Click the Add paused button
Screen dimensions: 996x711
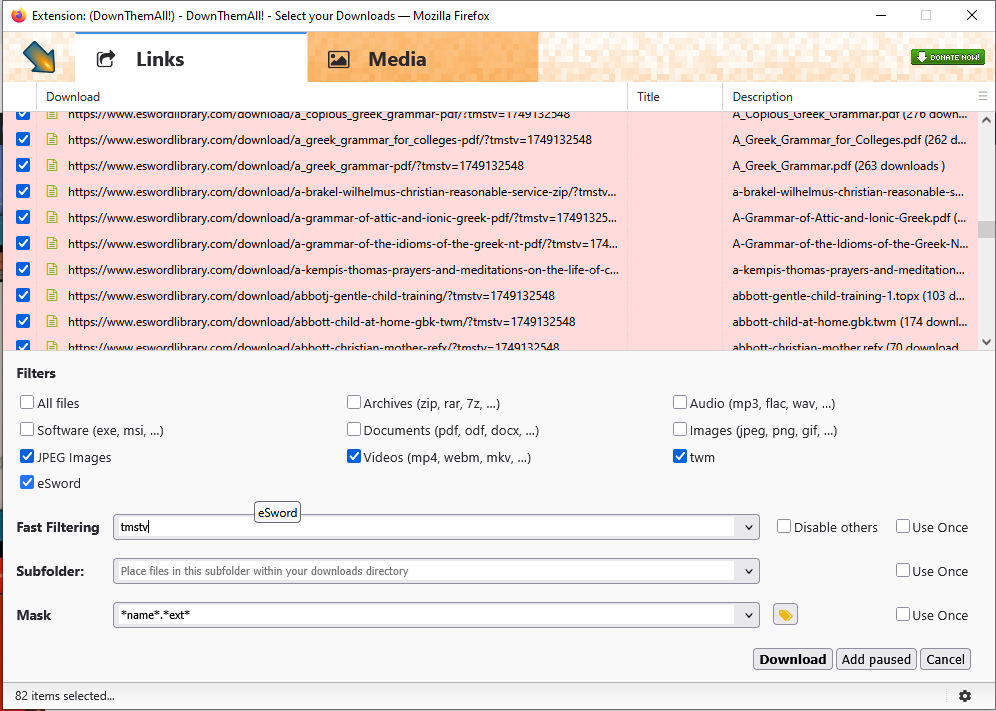[876, 660]
